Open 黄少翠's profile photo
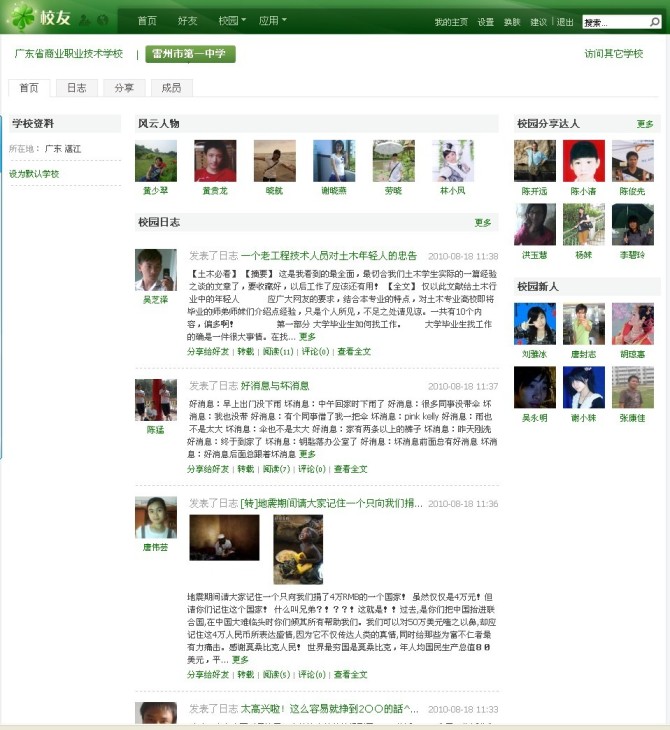Viewport: 670px width, 730px height. pyautogui.click(x=155, y=161)
